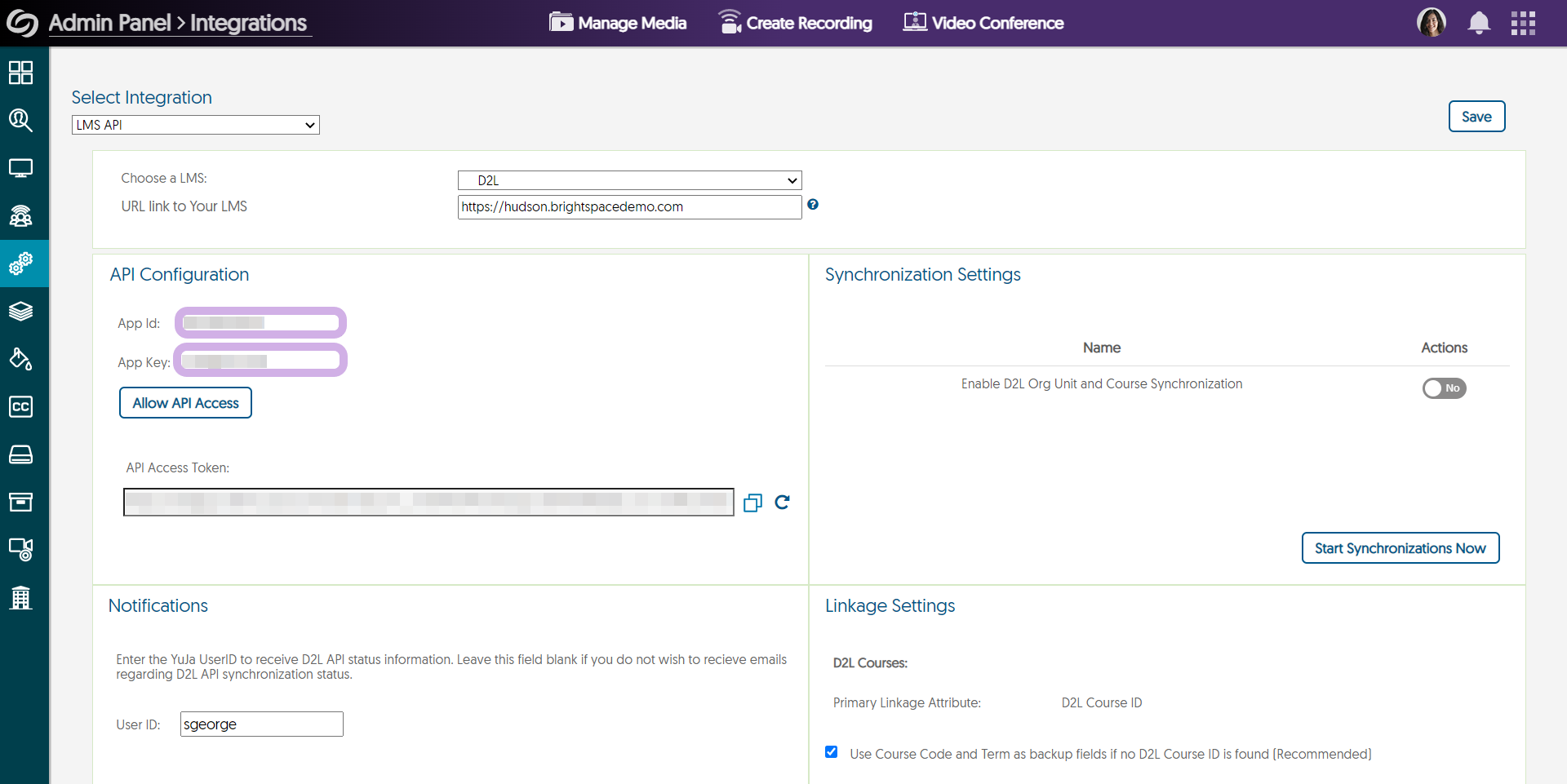Image resolution: width=1567 pixels, height=784 pixels.
Task: Click the YuJa logo in top bar
Action: click(x=22, y=23)
